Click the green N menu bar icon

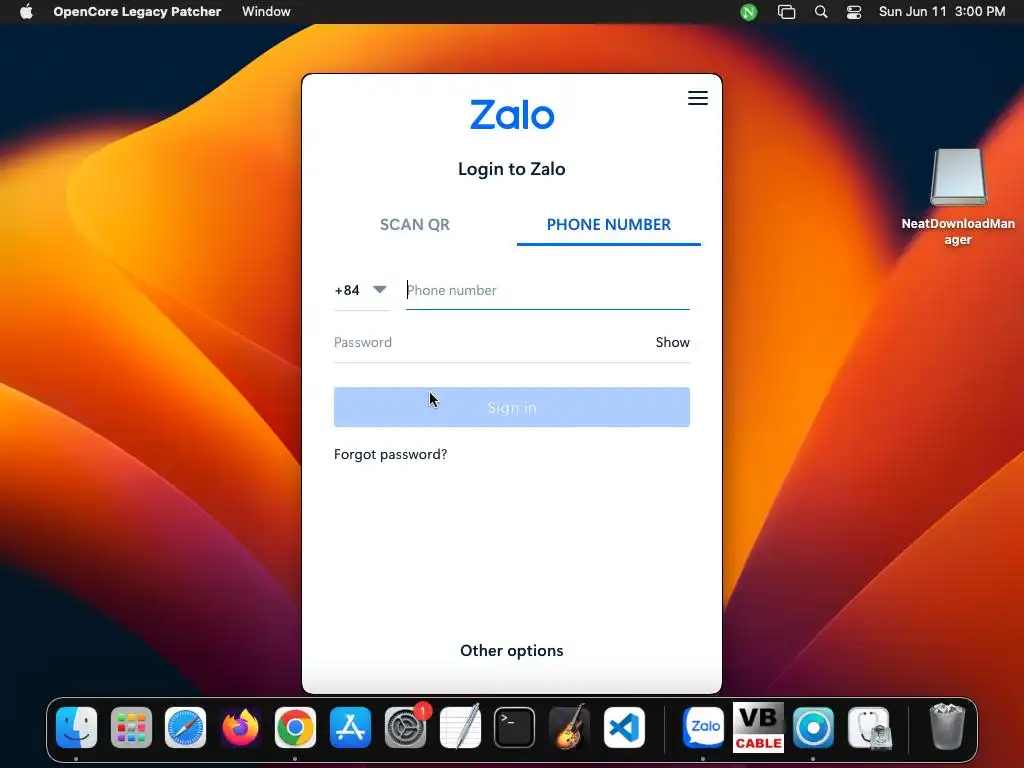[748, 12]
